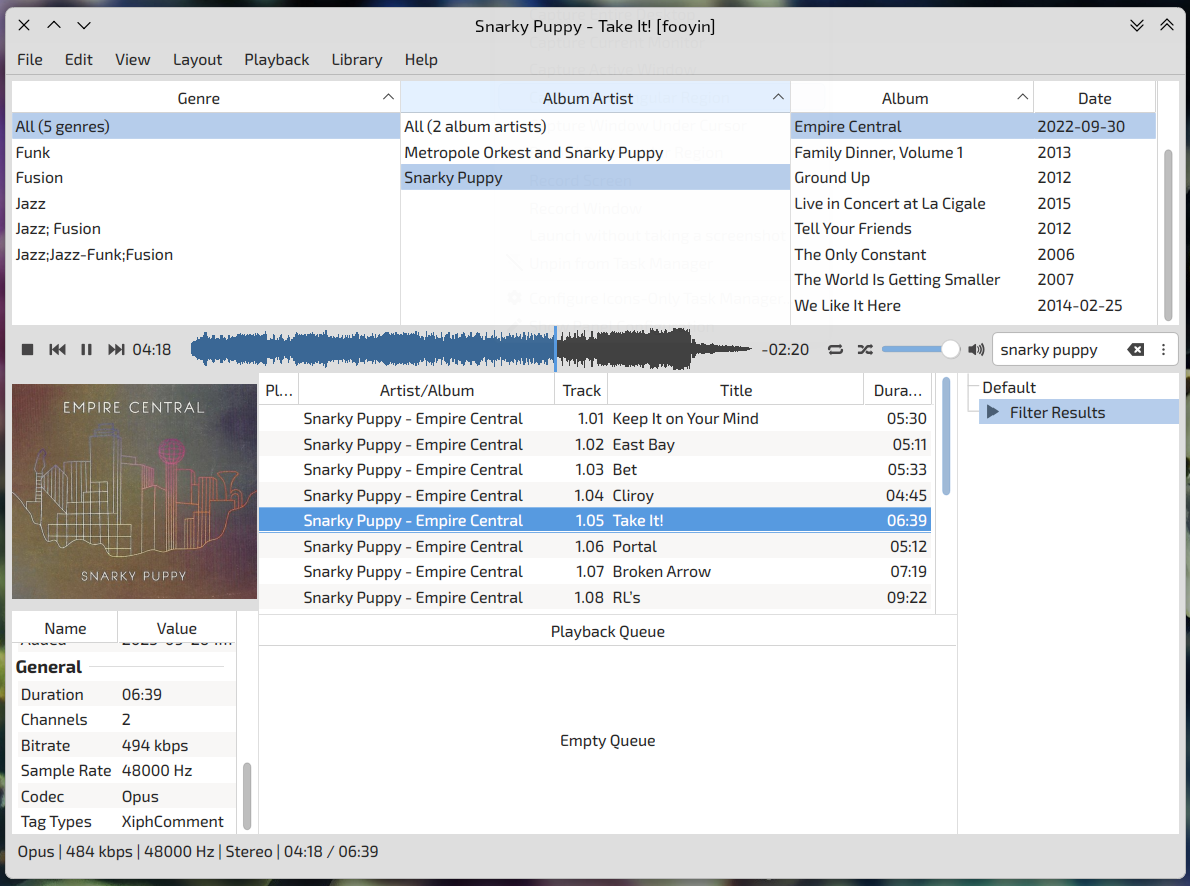Select The Only Constant album
The image size is (1190, 886).
[973, 254]
